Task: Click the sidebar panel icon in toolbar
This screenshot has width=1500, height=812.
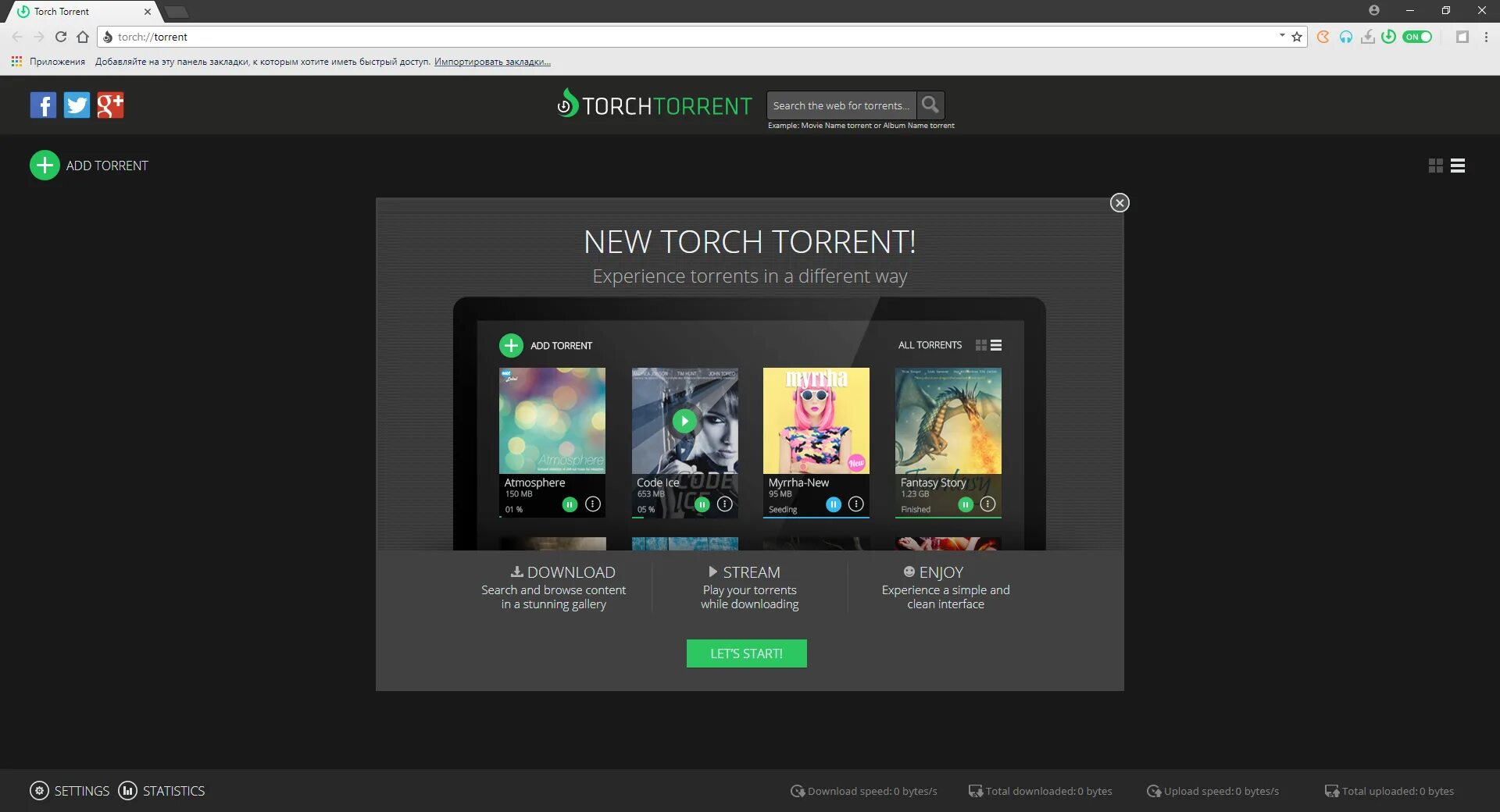Action: coord(1462,37)
